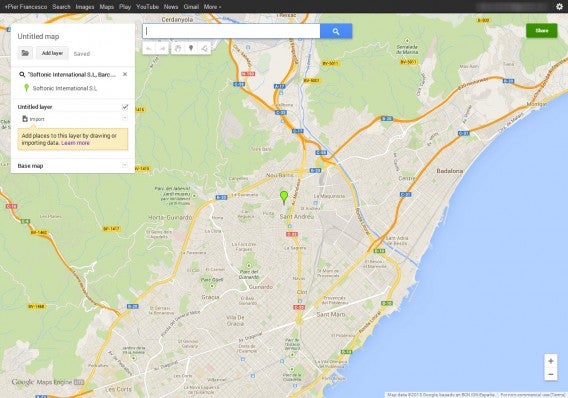This screenshot has width=568, height=398.
Task: Clear the Softonic International search result
Action: coord(125,74)
